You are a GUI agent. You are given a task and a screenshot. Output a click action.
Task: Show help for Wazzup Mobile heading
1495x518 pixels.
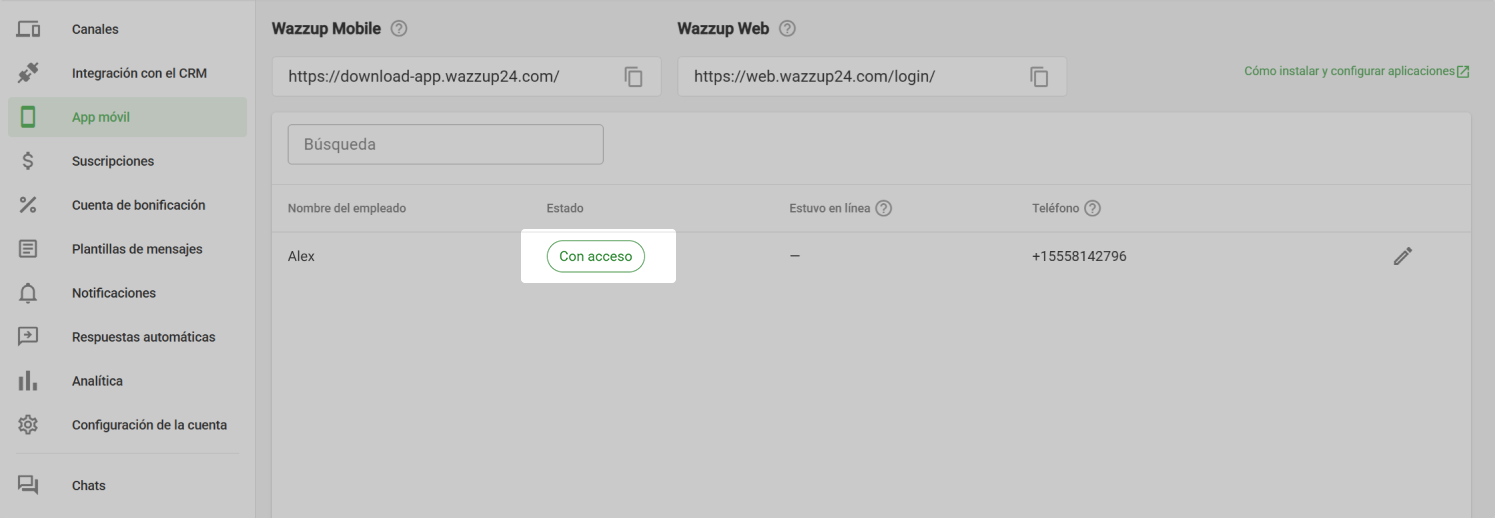tap(399, 29)
